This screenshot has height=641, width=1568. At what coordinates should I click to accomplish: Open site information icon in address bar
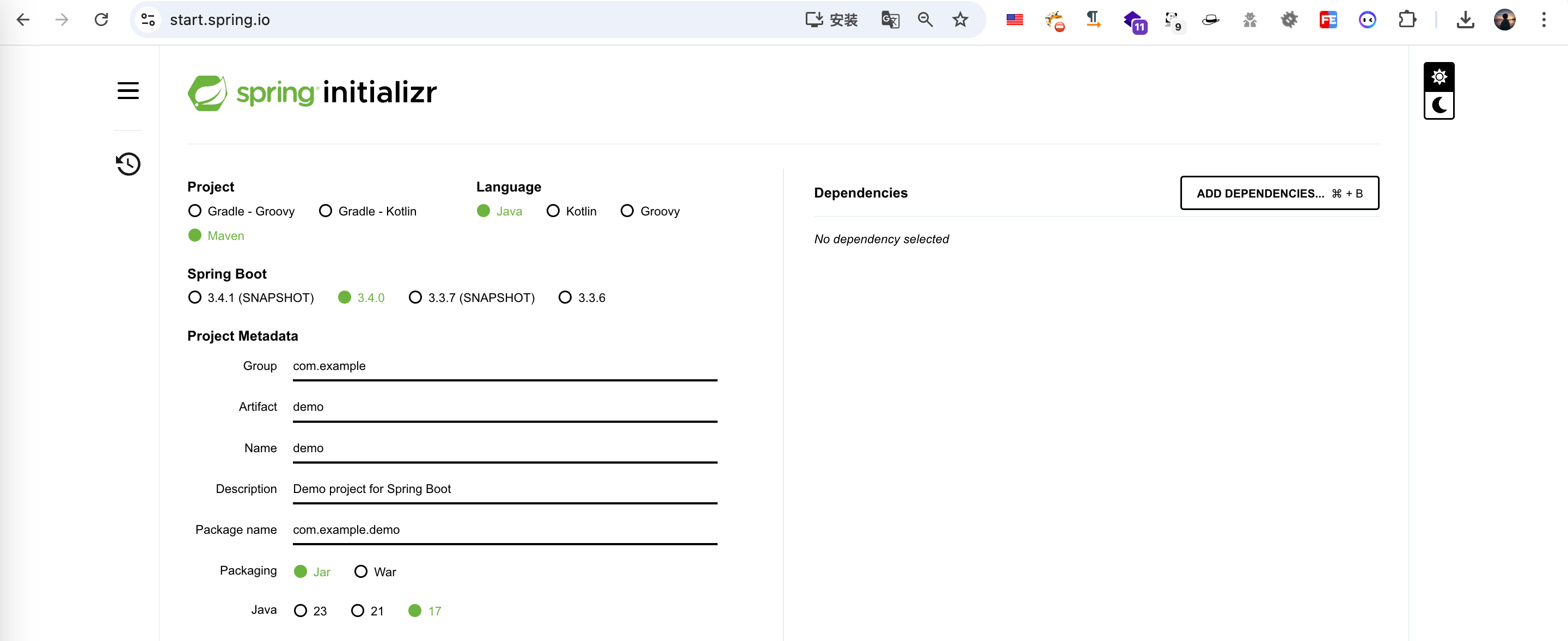[148, 20]
